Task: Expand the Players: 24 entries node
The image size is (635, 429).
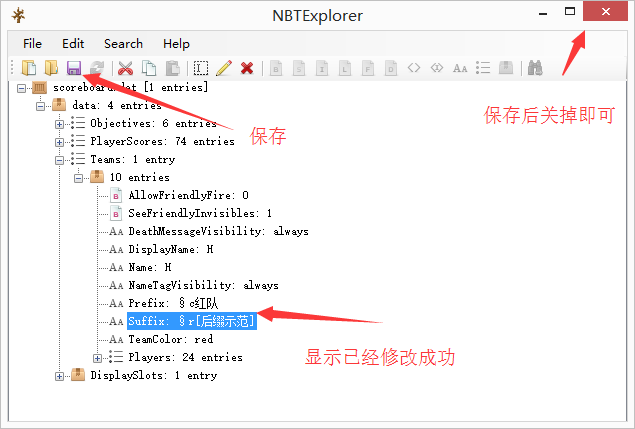Action: tap(97, 358)
